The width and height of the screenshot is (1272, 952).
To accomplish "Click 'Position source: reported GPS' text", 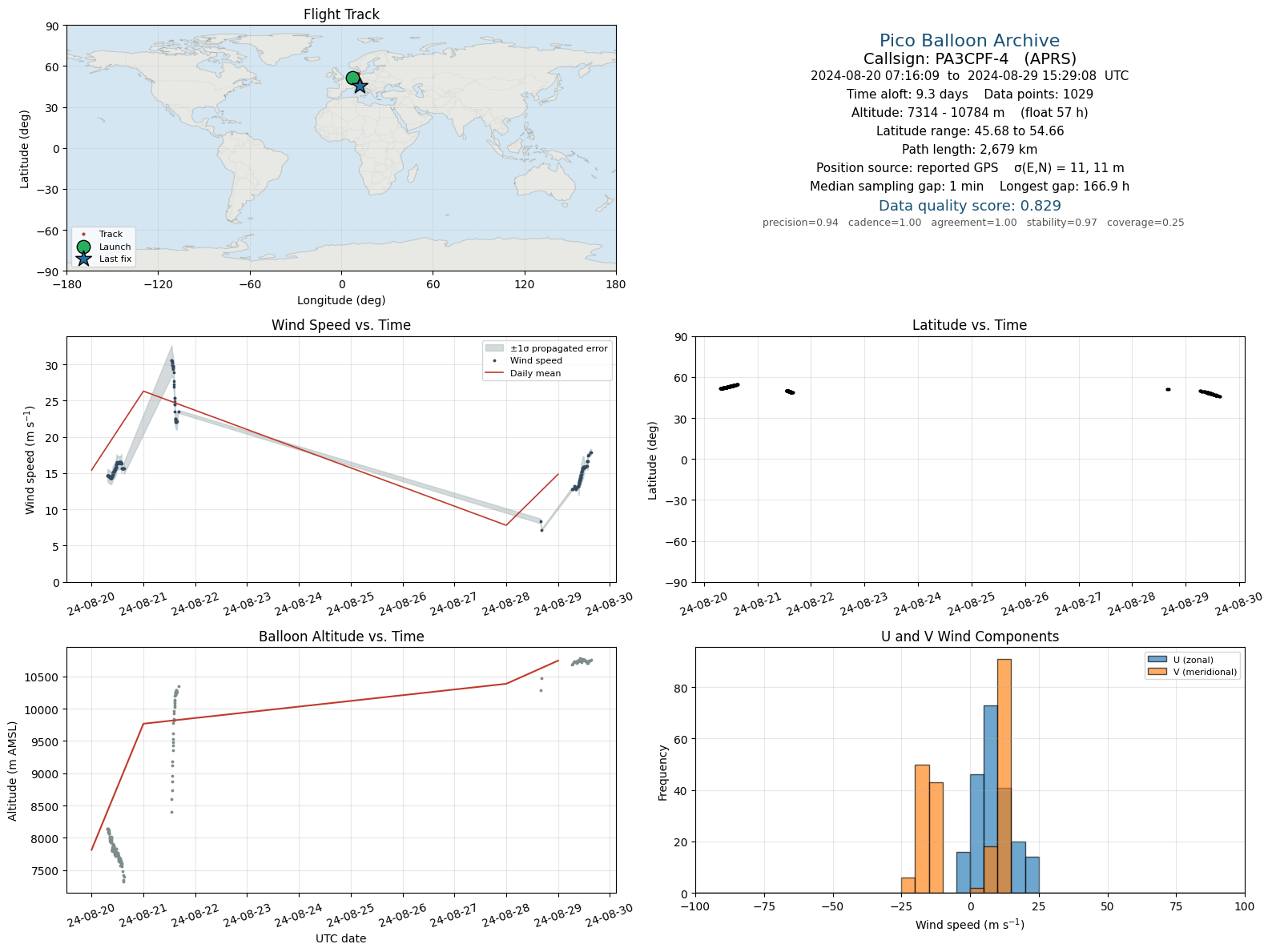I will click(907, 168).
